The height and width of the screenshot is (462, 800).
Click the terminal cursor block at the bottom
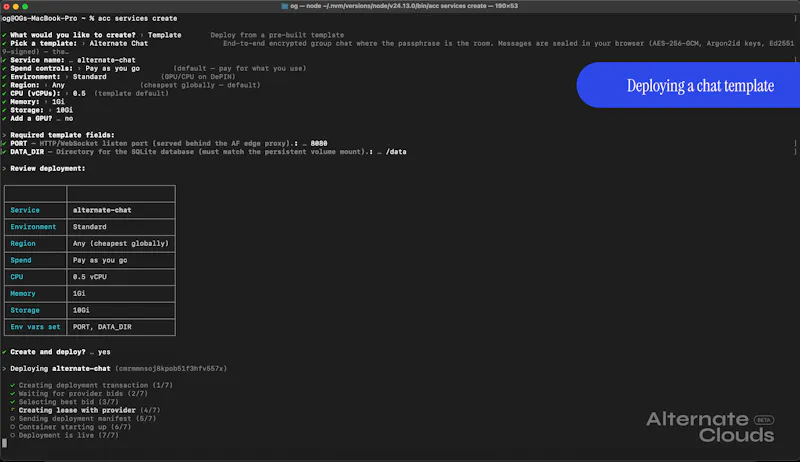[5, 443]
